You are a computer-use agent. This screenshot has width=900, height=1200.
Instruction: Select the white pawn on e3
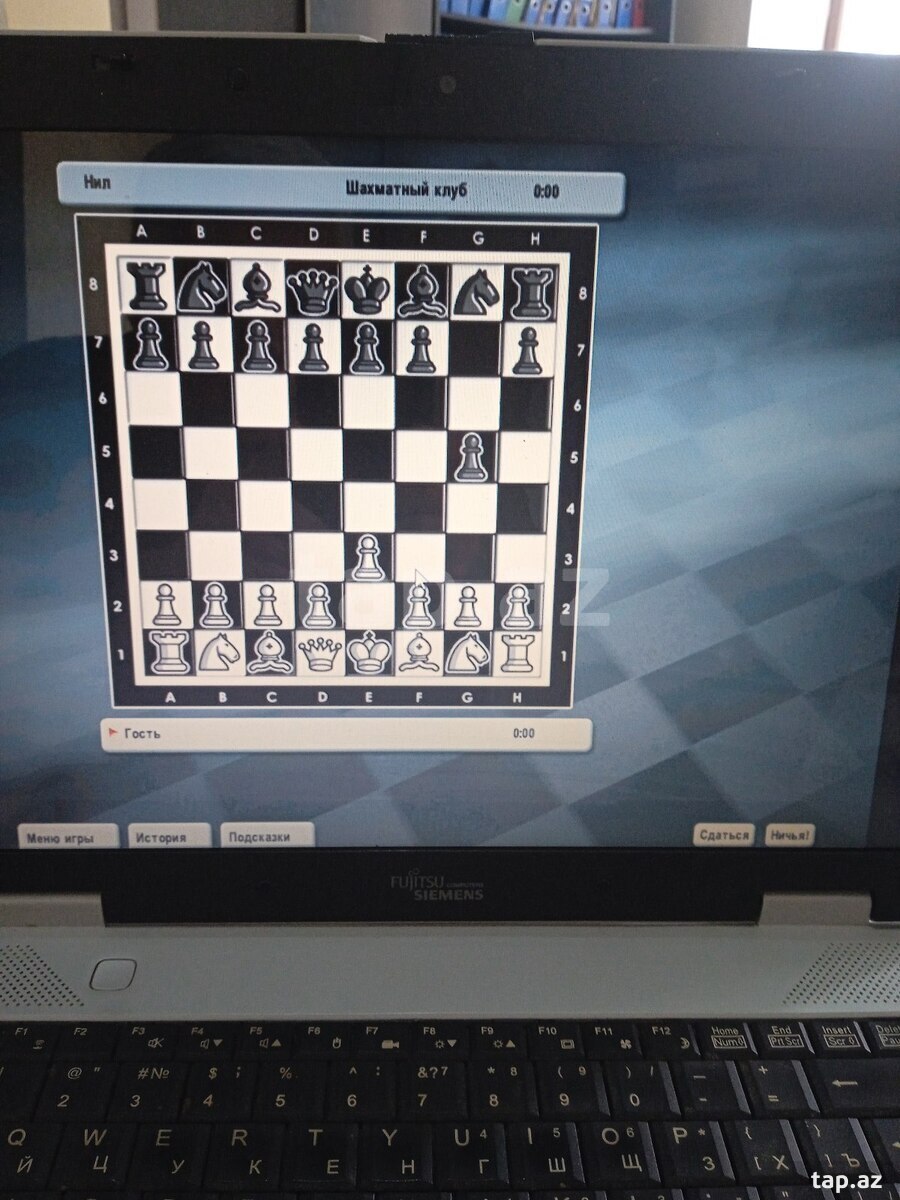tap(368, 558)
